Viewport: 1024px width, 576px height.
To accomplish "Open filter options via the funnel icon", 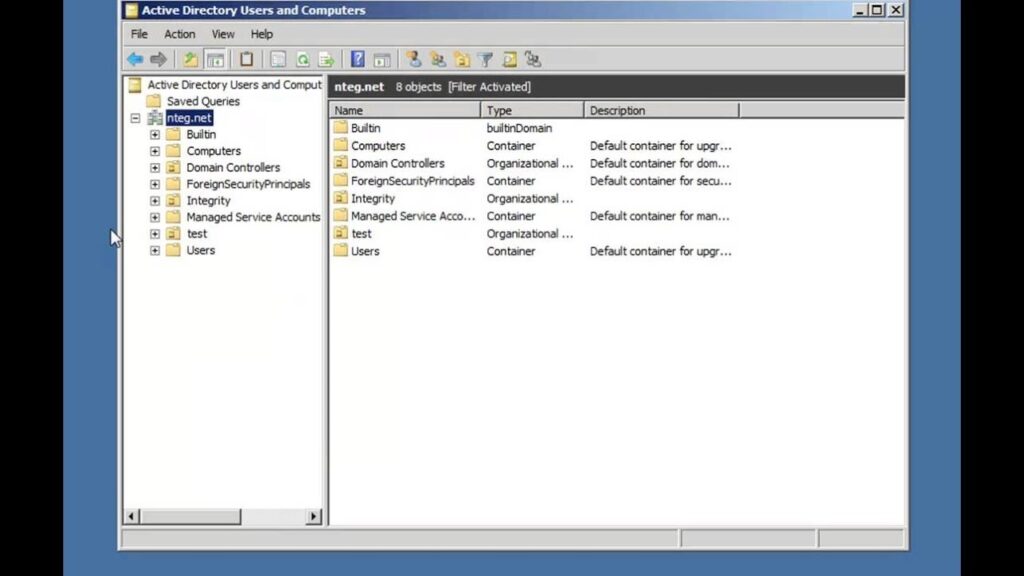I will coord(485,59).
